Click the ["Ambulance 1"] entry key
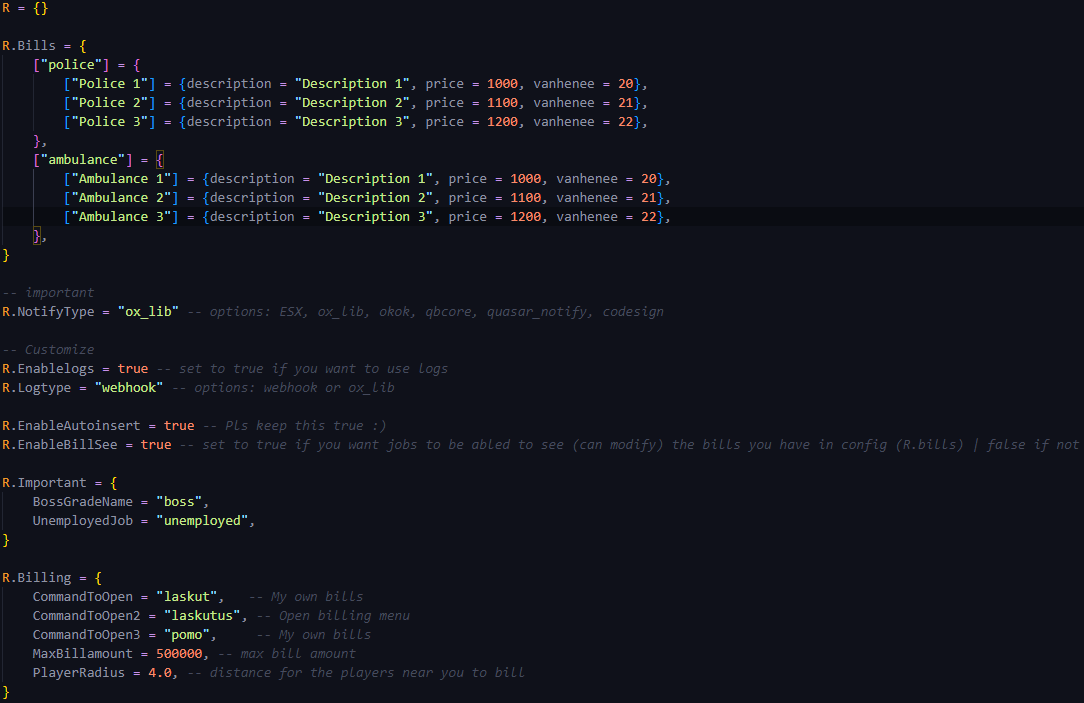This screenshot has width=1084, height=703. pos(121,179)
